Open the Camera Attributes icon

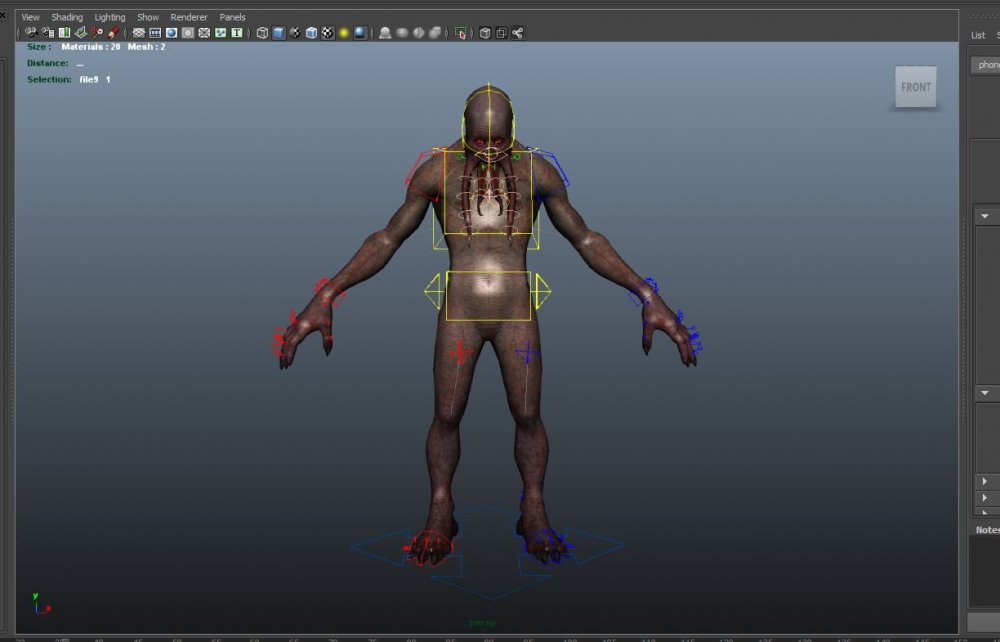click(47, 33)
